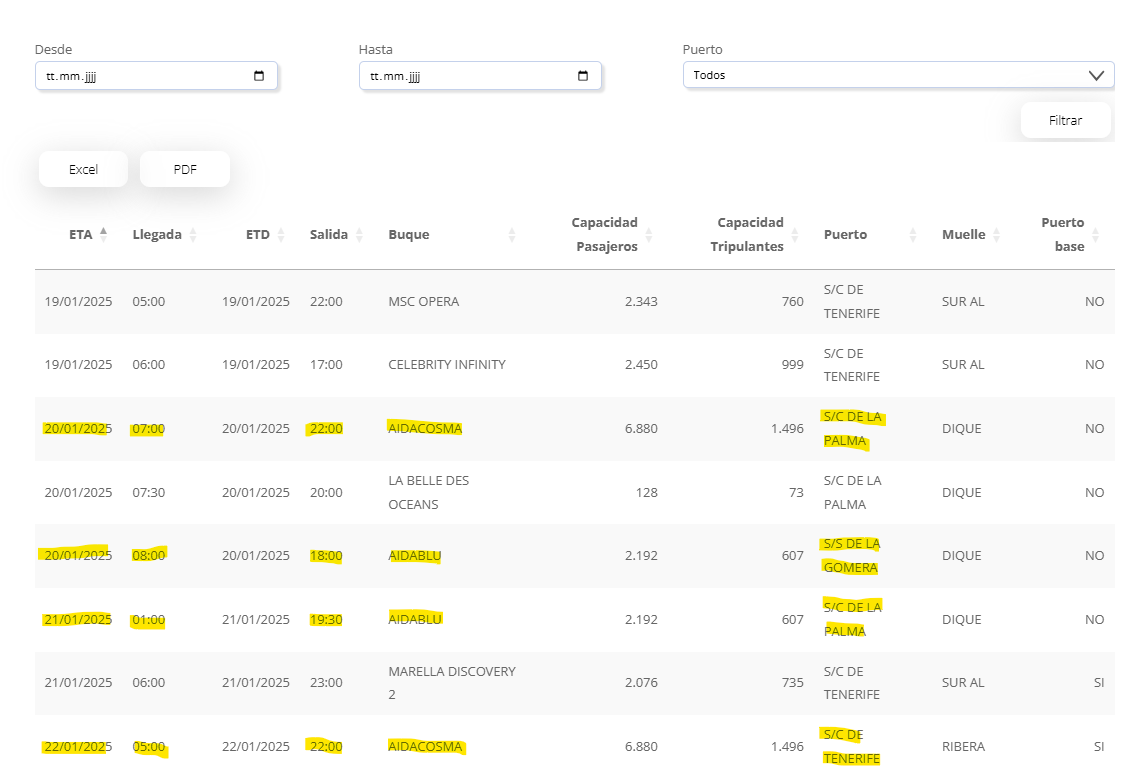Sort by Puerto base column arrows
1140x772 pixels.
(x=1096, y=234)
